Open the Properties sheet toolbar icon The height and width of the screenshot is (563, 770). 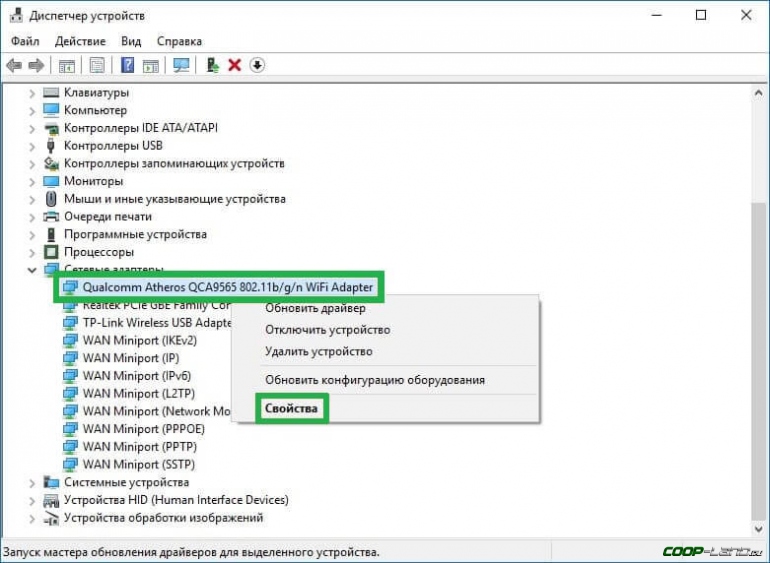[97, 65]
